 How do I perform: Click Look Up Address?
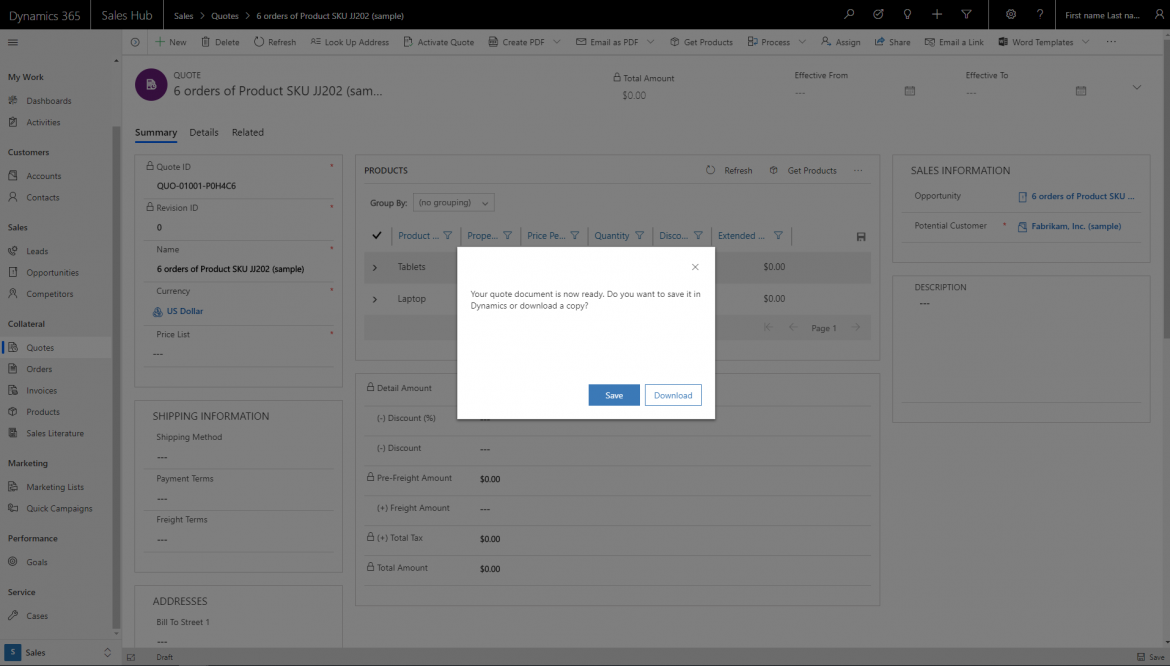click(x=350, y=43)
